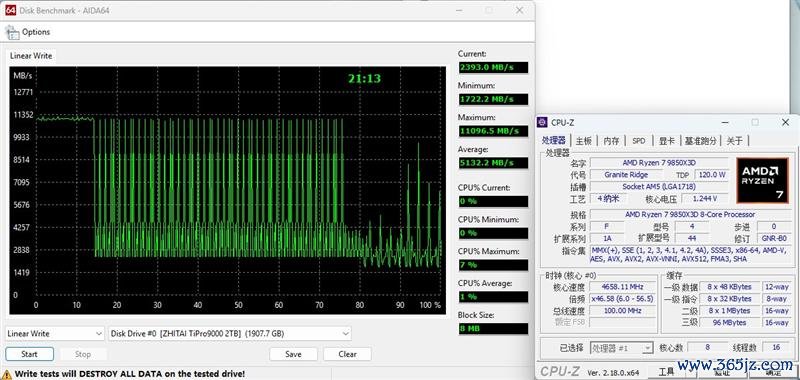Click the AIDA64 app icon in title bar
This screenshot has width=800, height=380.
tap(10, 10)
